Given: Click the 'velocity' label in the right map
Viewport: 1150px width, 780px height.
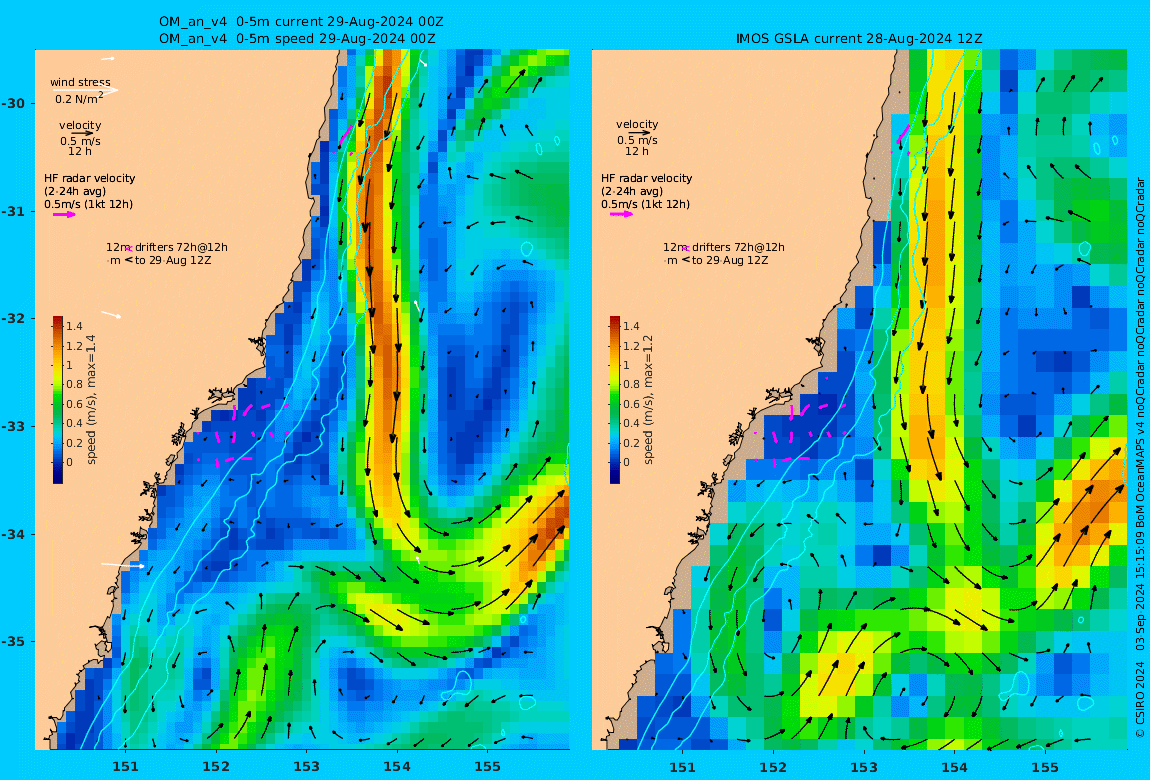Looking at the screenshot, I should pyautogui.click(x=637, y=125).
